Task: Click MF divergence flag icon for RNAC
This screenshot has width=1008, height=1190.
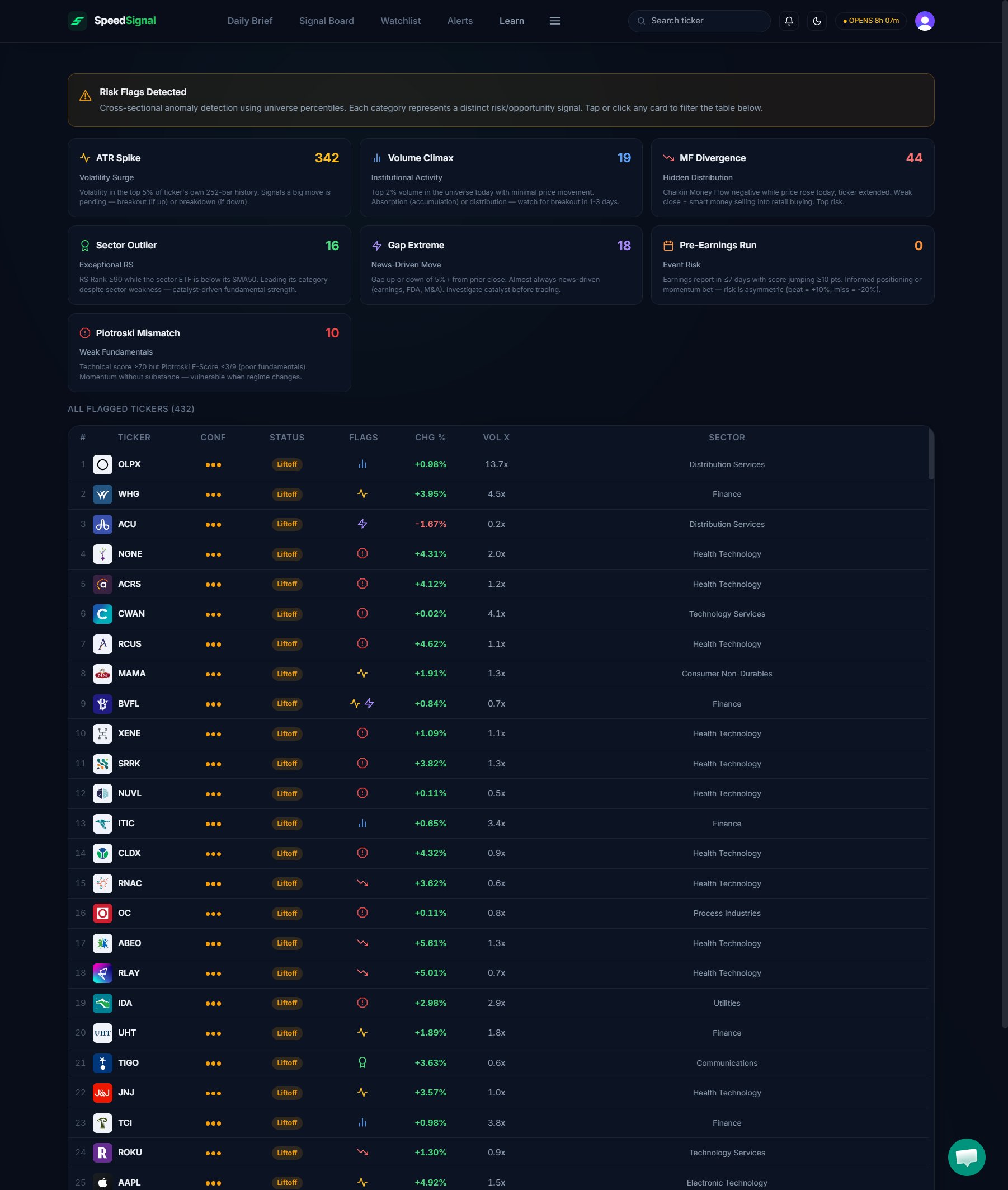Action: click(x=362, y=882)
